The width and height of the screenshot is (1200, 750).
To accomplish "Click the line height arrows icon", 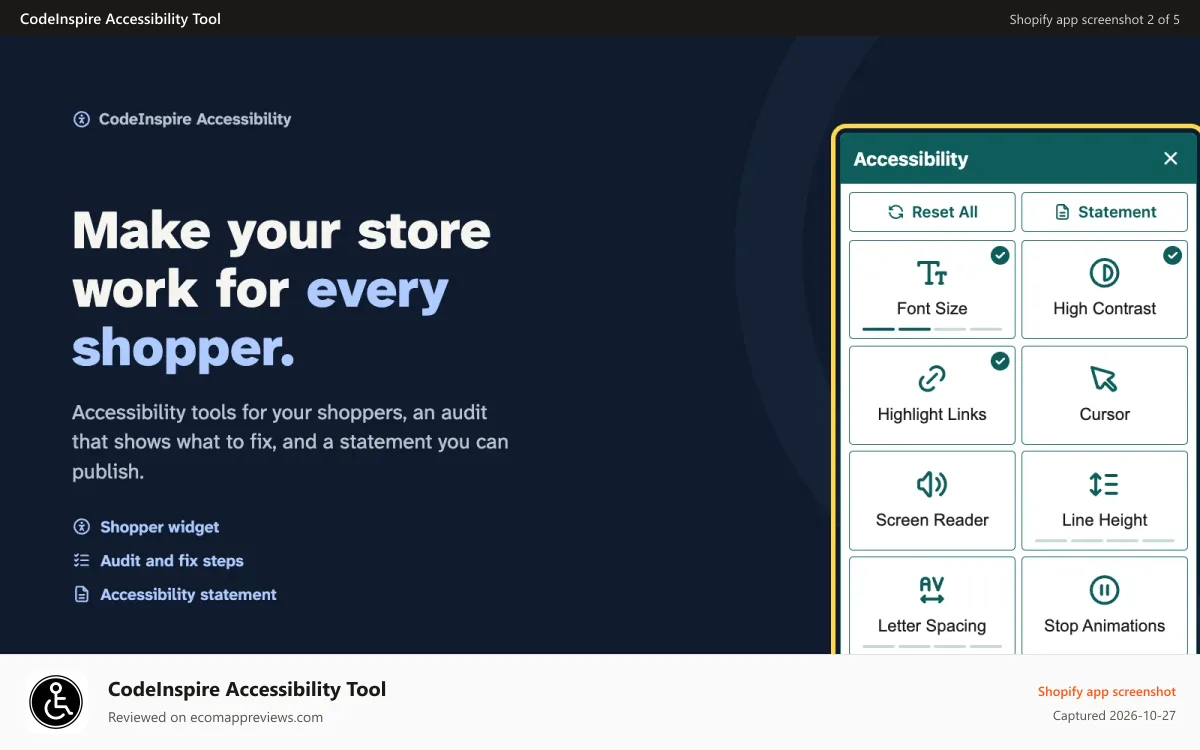I will [1104, 484].
